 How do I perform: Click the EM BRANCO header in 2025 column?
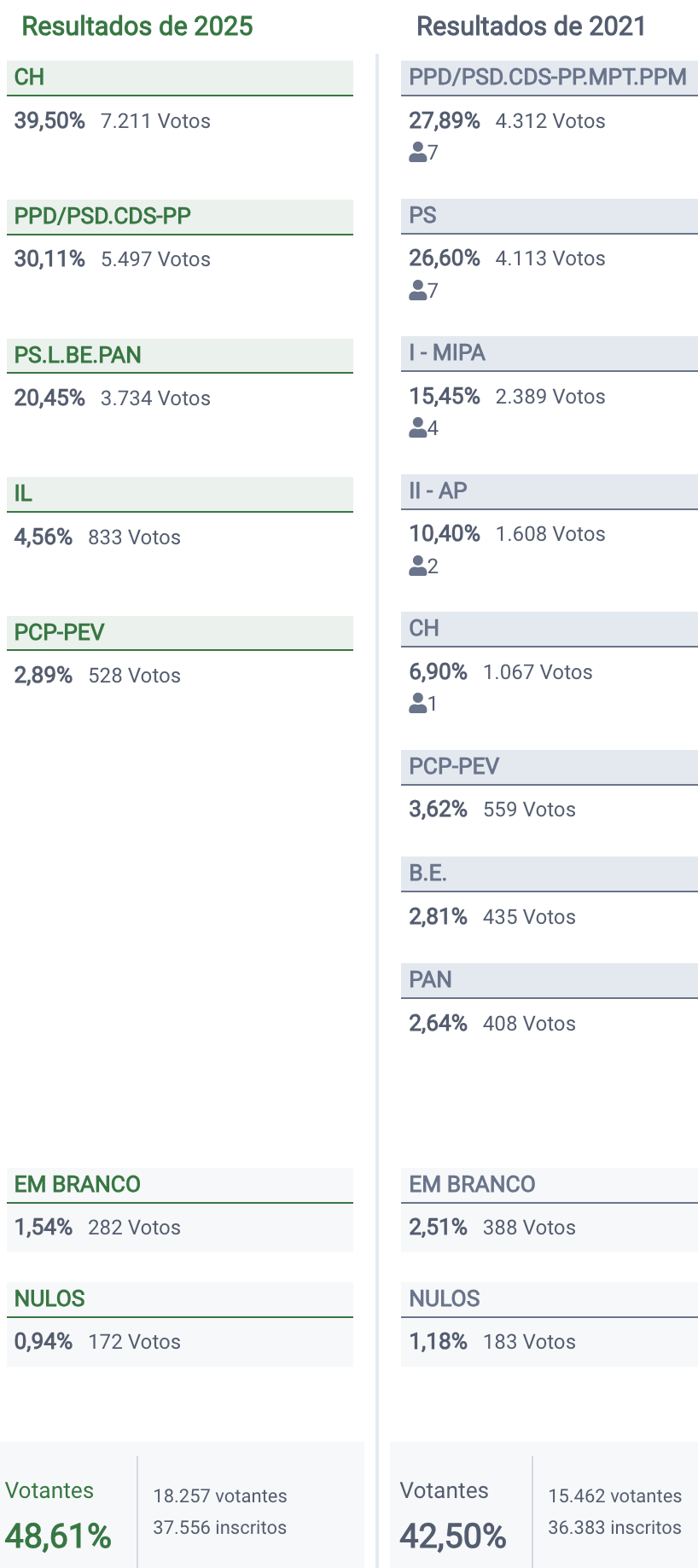point(179,1185)
